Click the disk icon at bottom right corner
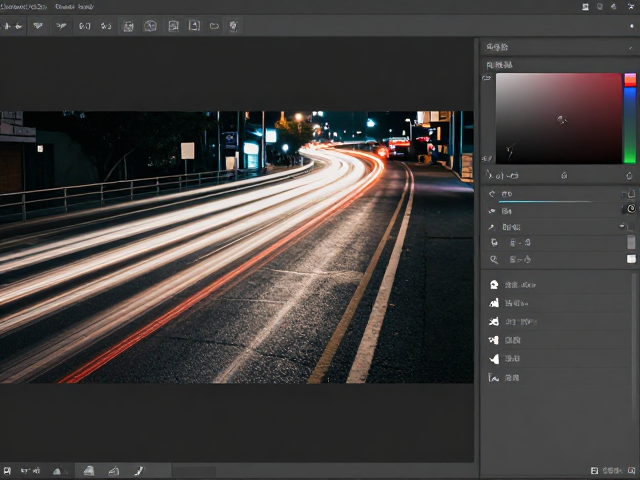The image size is (640, 480). click(x=594, y=471)
